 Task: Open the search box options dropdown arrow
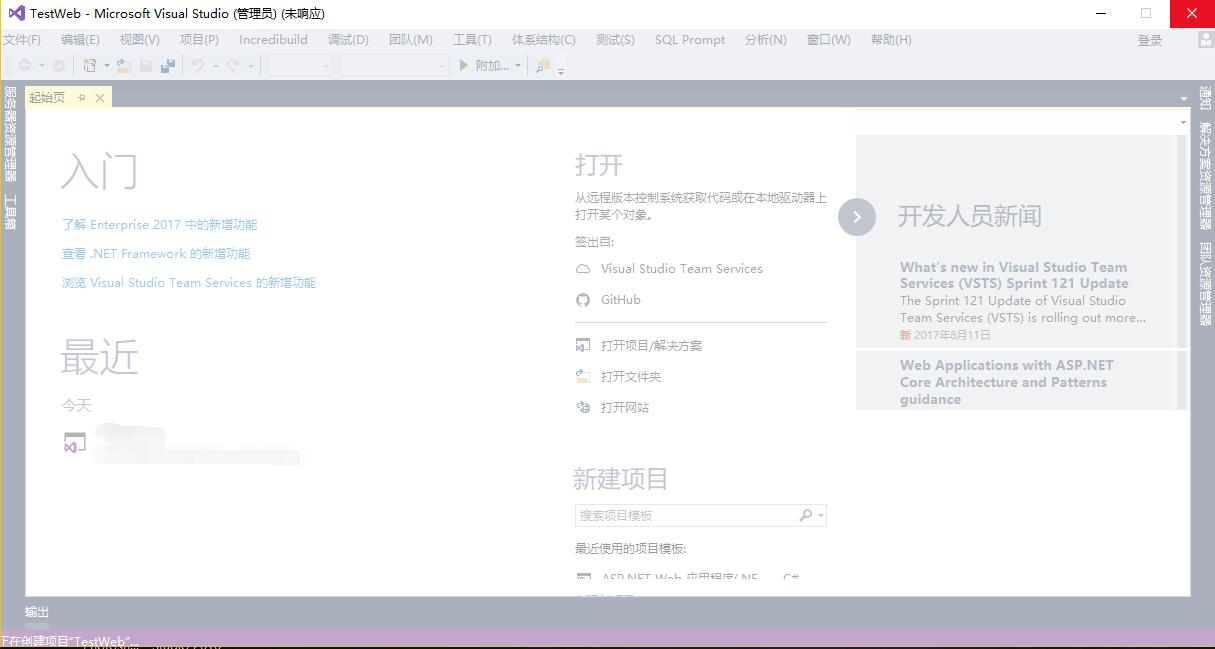(821, 516)
